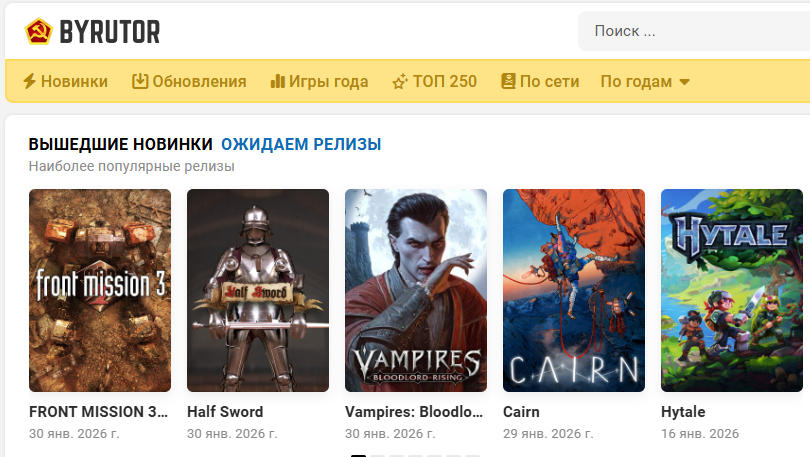The height and width of the screenshot is (457, 810).
Task: Click the BYRUTOR site name text
Action: point(110,32)
